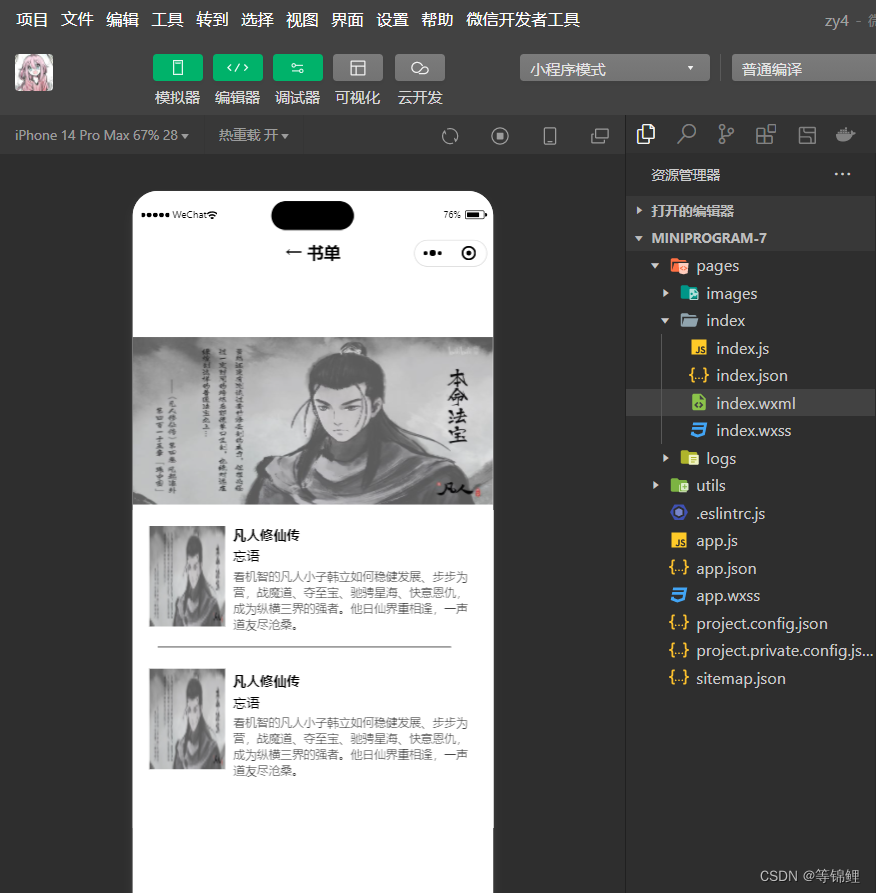876x893 pixels.
Task: Toggle the 调试器 debugger panel button
Action: pyautogui.click(x=297, y=68)
